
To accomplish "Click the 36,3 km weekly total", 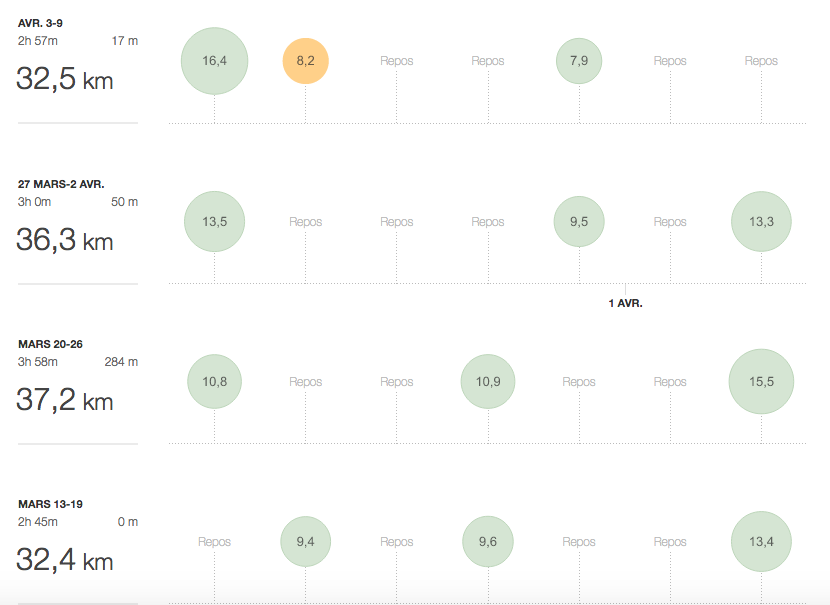I will 65,241.
